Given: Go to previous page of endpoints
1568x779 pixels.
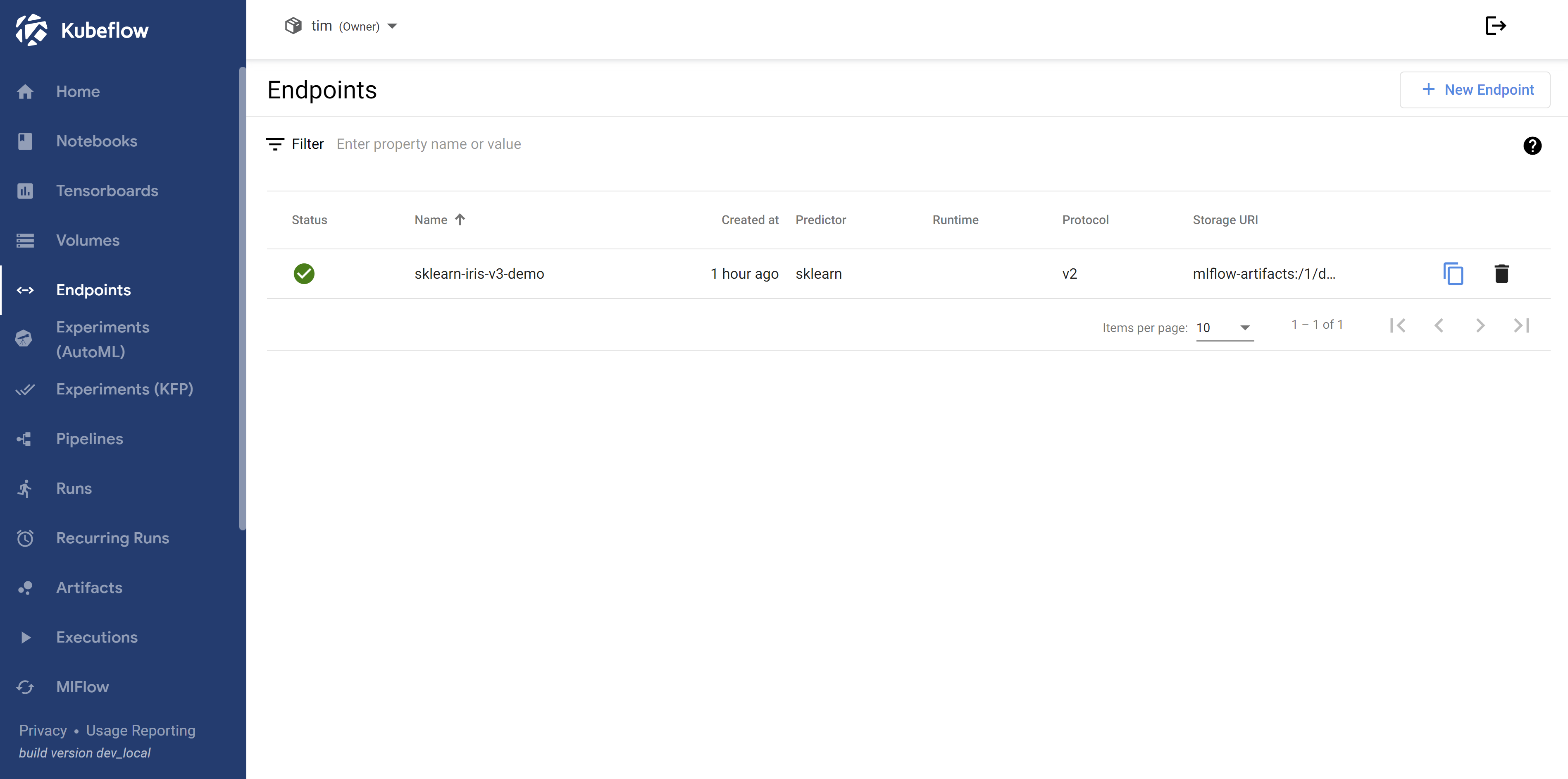Looking at the screenshot, I should click(x=1439, y=325).
